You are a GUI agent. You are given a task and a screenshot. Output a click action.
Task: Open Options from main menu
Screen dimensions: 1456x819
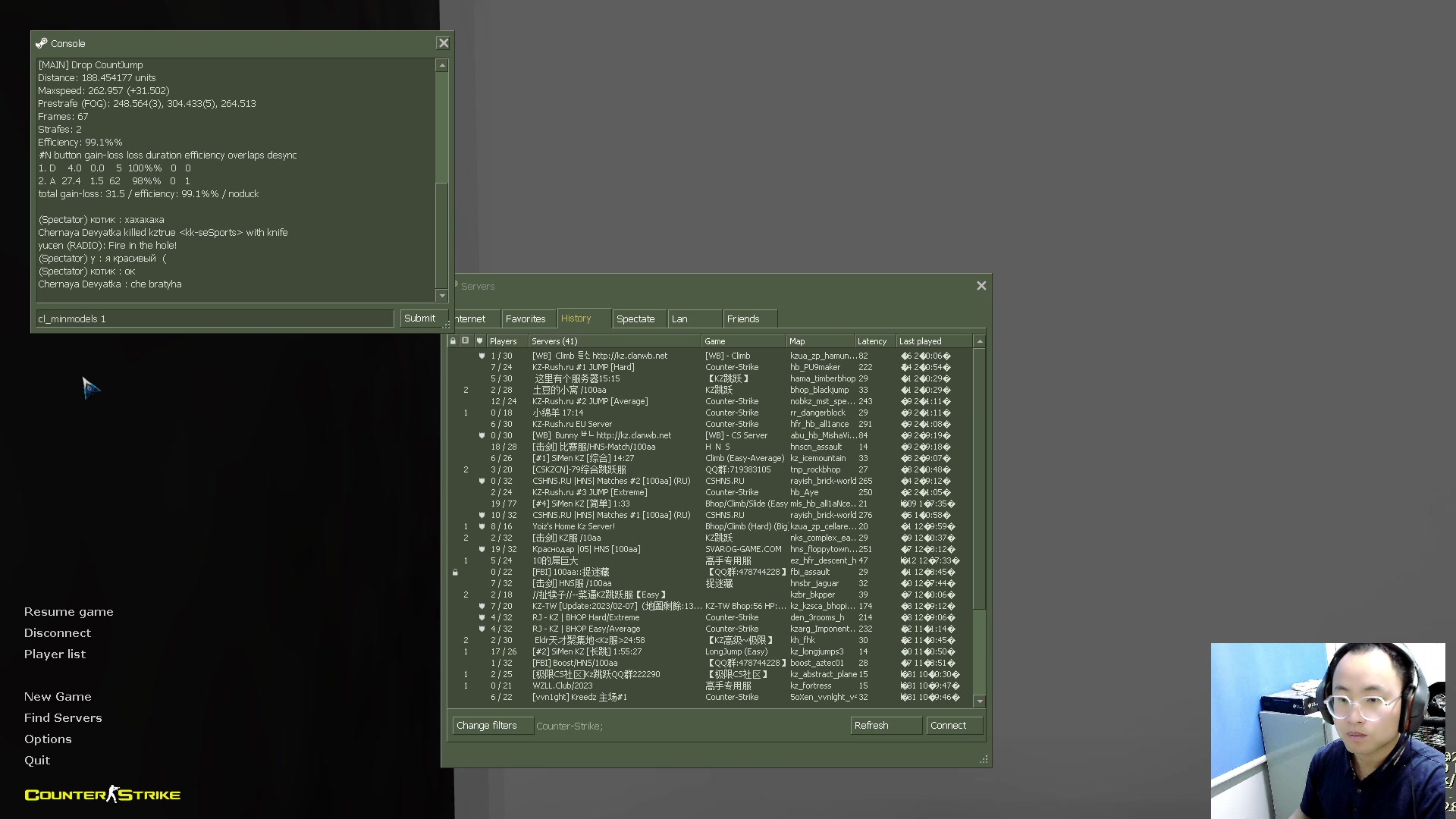pyautogui.click(x=47, y=739)
